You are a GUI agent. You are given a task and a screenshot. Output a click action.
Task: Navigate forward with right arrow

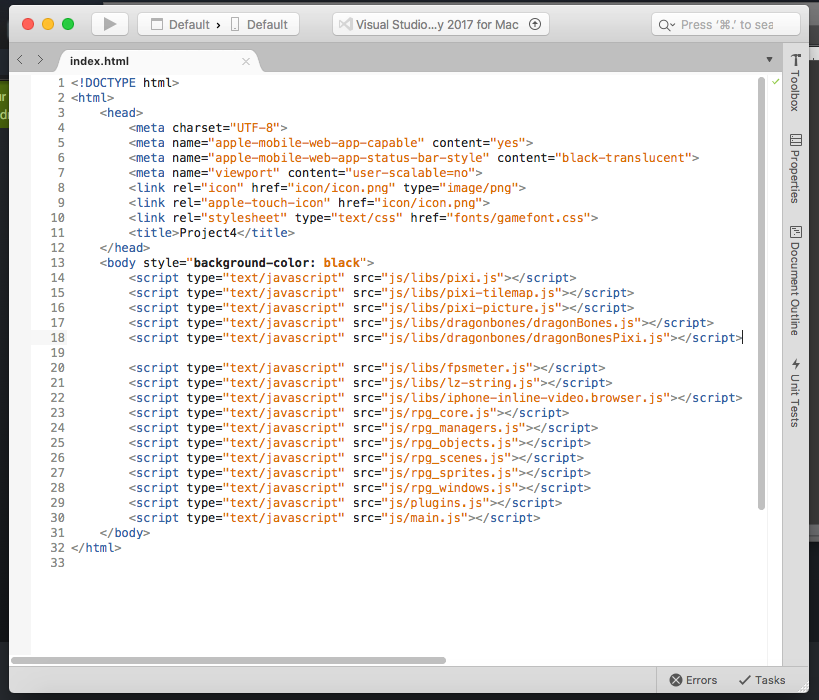pos(40,60)
